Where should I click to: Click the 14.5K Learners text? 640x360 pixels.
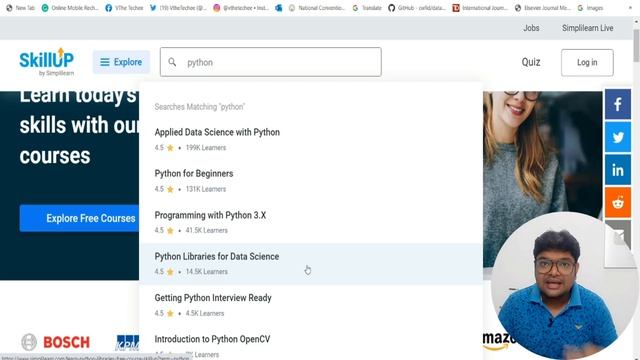(207, 271)
